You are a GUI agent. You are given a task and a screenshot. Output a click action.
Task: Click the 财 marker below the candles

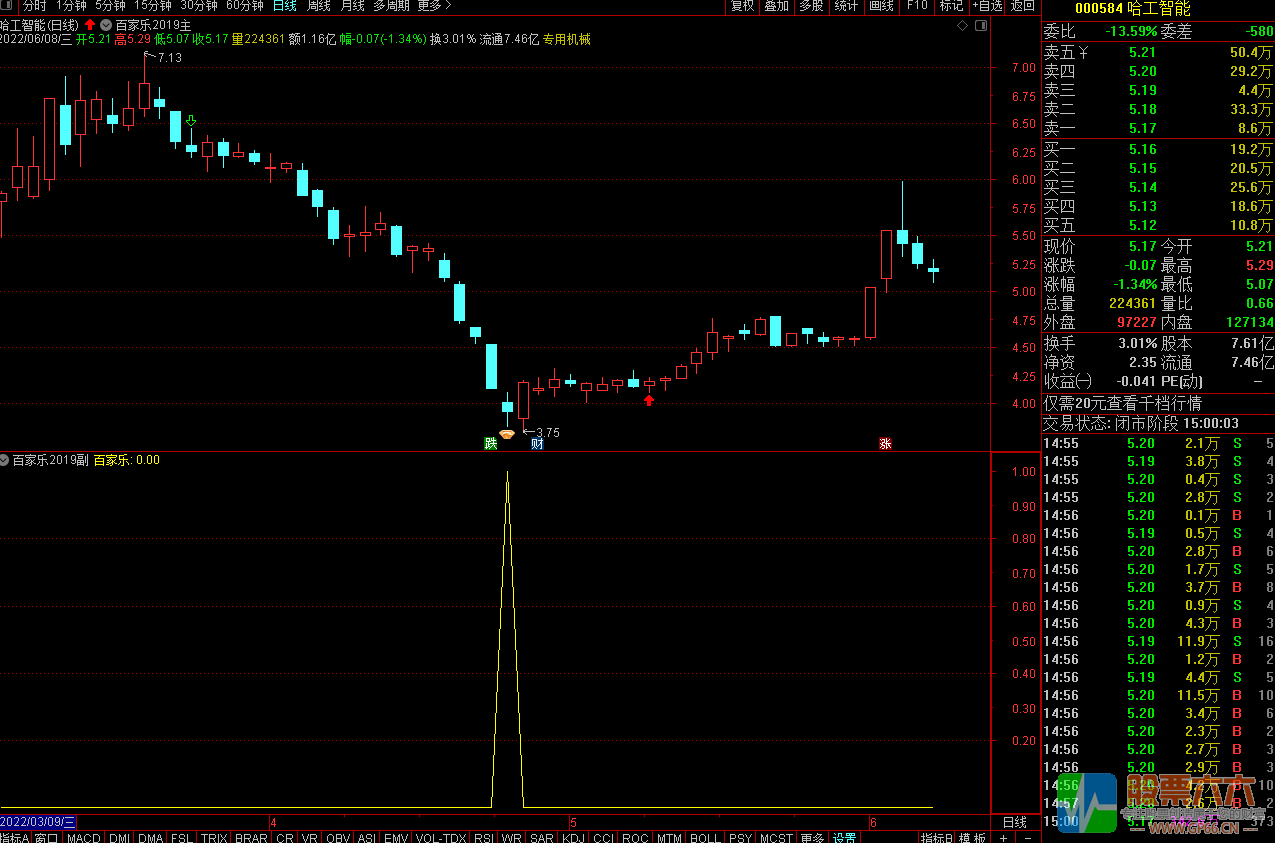point(537,444)
